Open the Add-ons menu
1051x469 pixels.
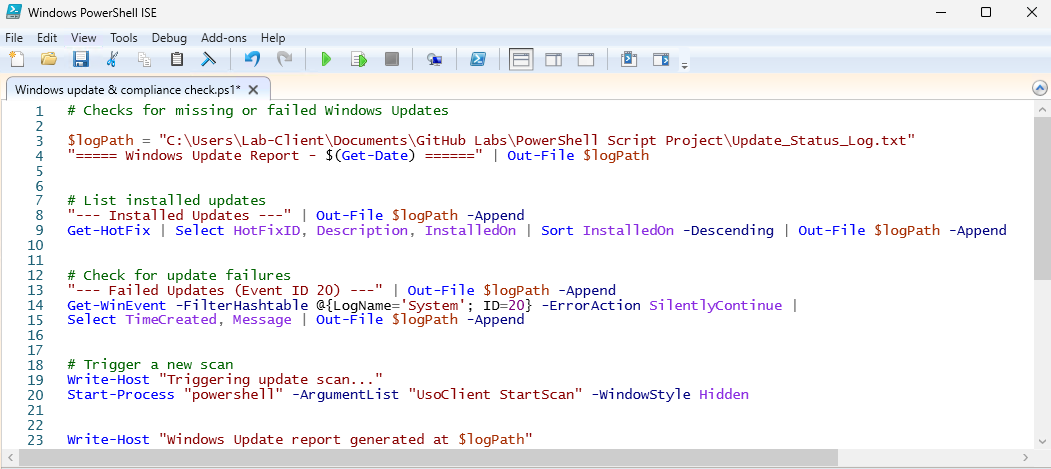click(224, 38)
